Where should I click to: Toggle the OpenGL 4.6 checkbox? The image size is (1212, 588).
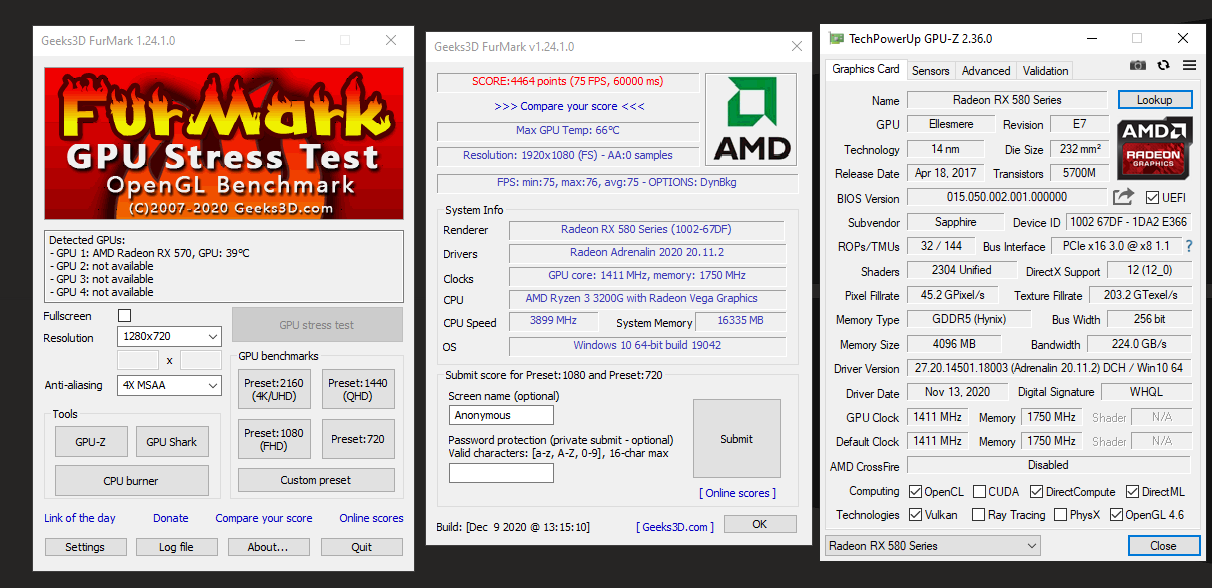pyautogui.click(x=1117, y=516)
